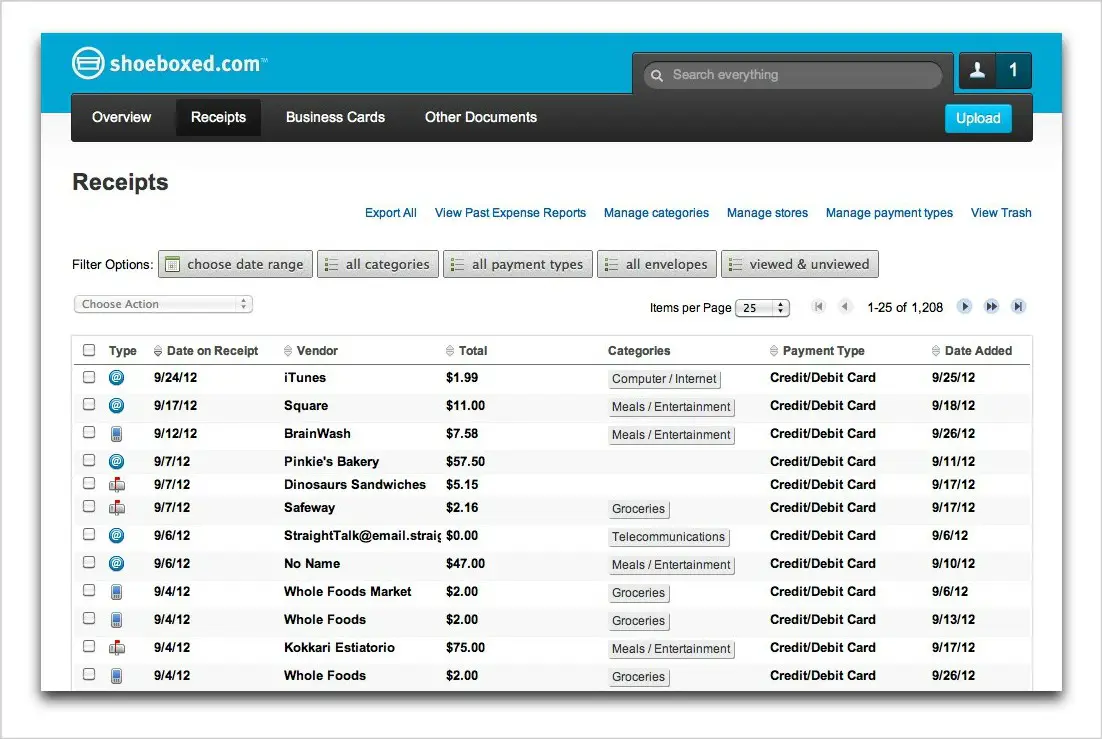Viewport: 1102px width, 739px height.
Task: Click the mail icon for Dinosaurs Sandwiches
Action: pos(117,484)
